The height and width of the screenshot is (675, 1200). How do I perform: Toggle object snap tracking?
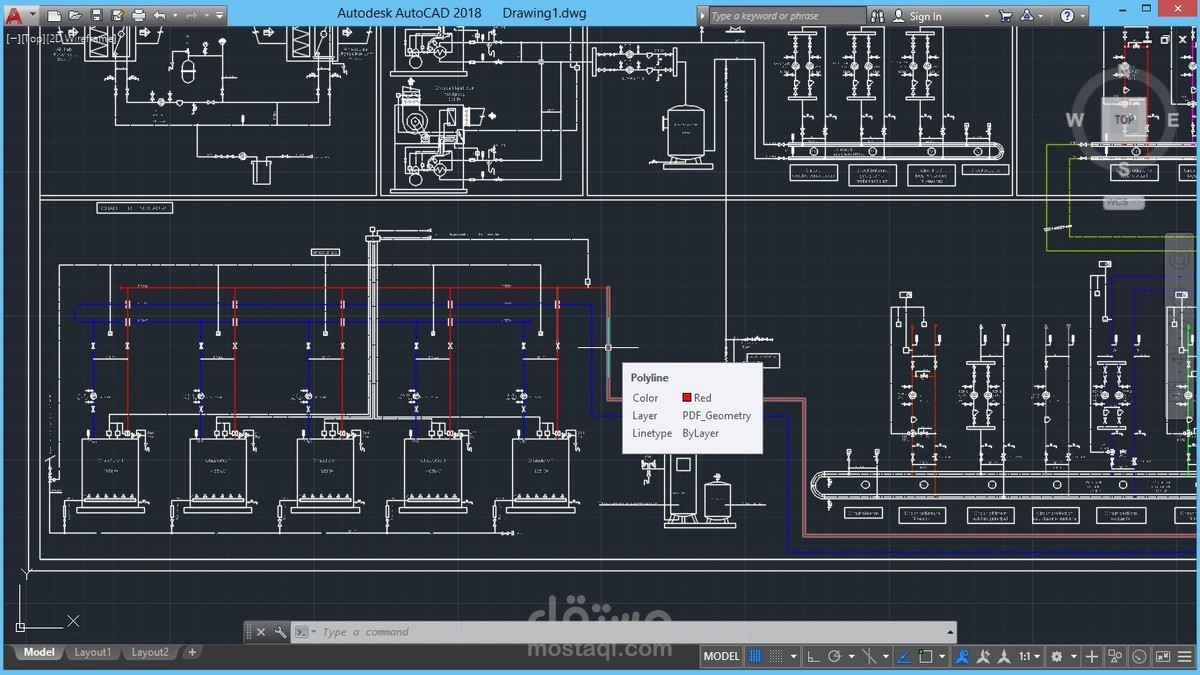coord(903,657)
